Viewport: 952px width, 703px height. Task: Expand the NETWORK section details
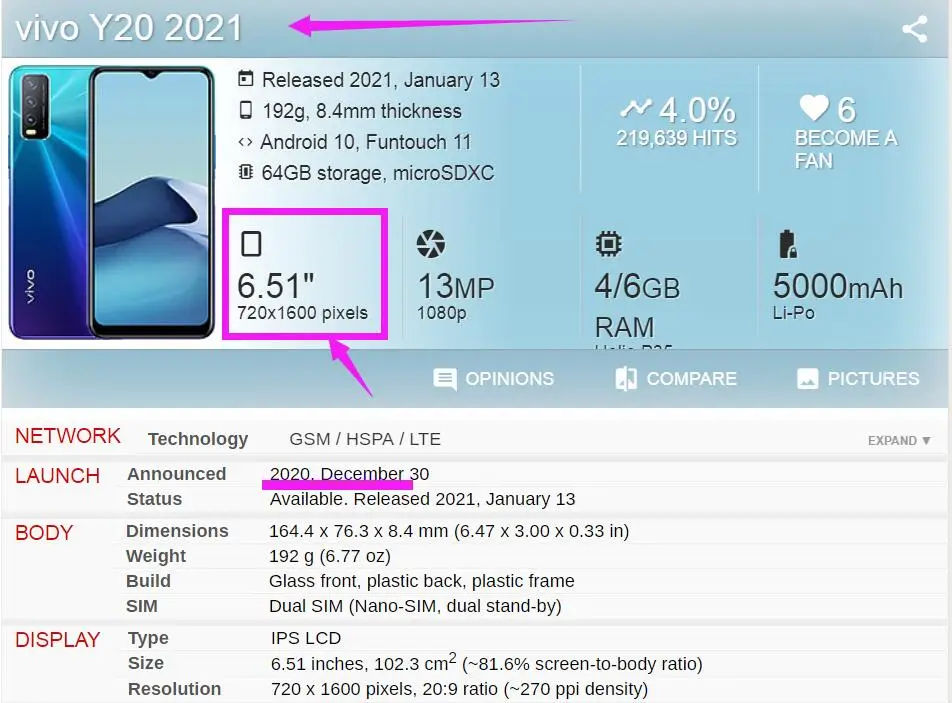[x=899, y=441]
